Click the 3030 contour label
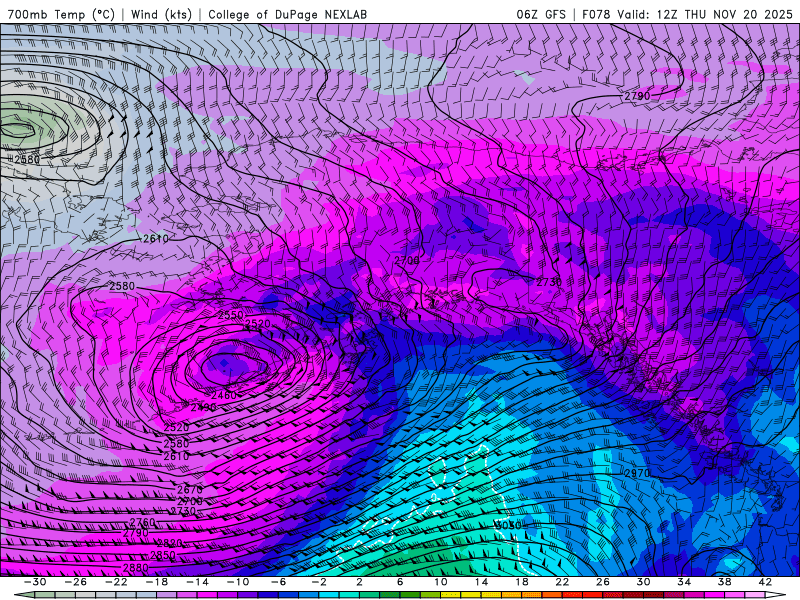This screenshot has height=600, width=800. pos(508,526)
